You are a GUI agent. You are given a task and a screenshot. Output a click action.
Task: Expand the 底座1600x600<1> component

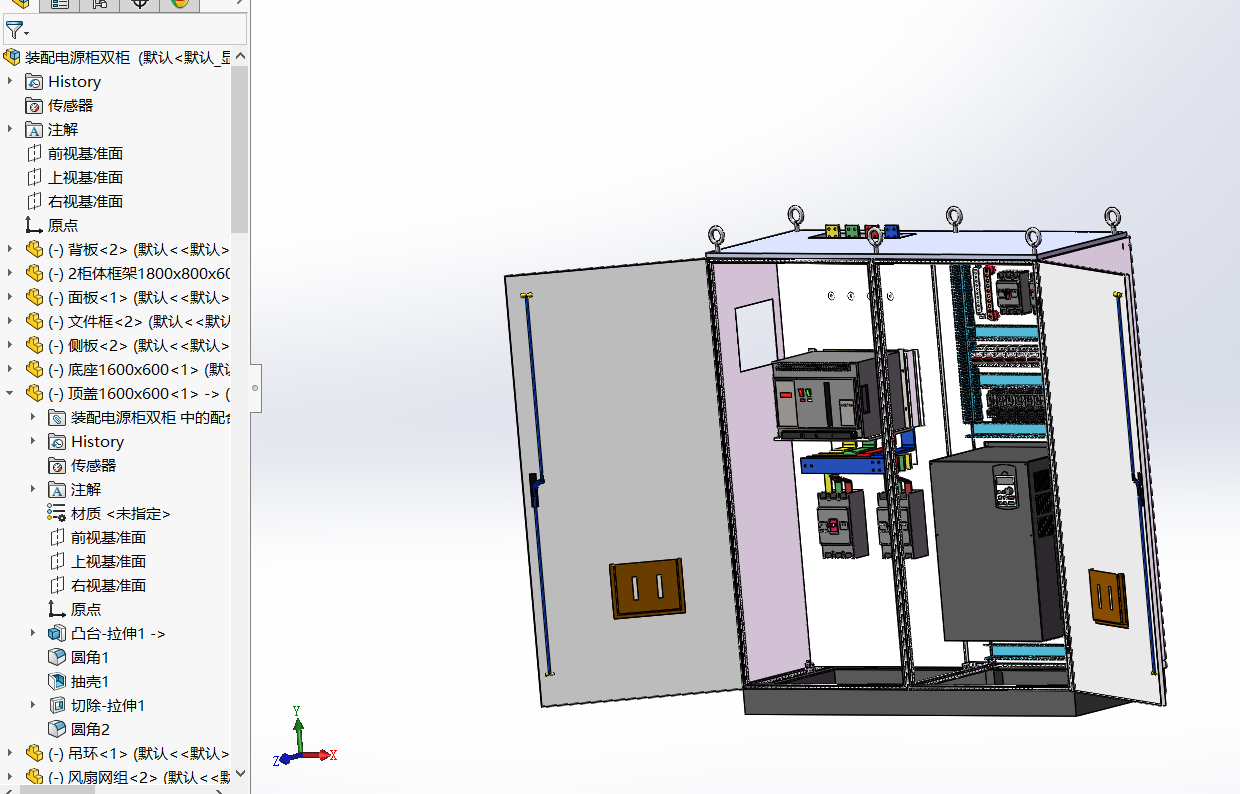pos(10,369)
